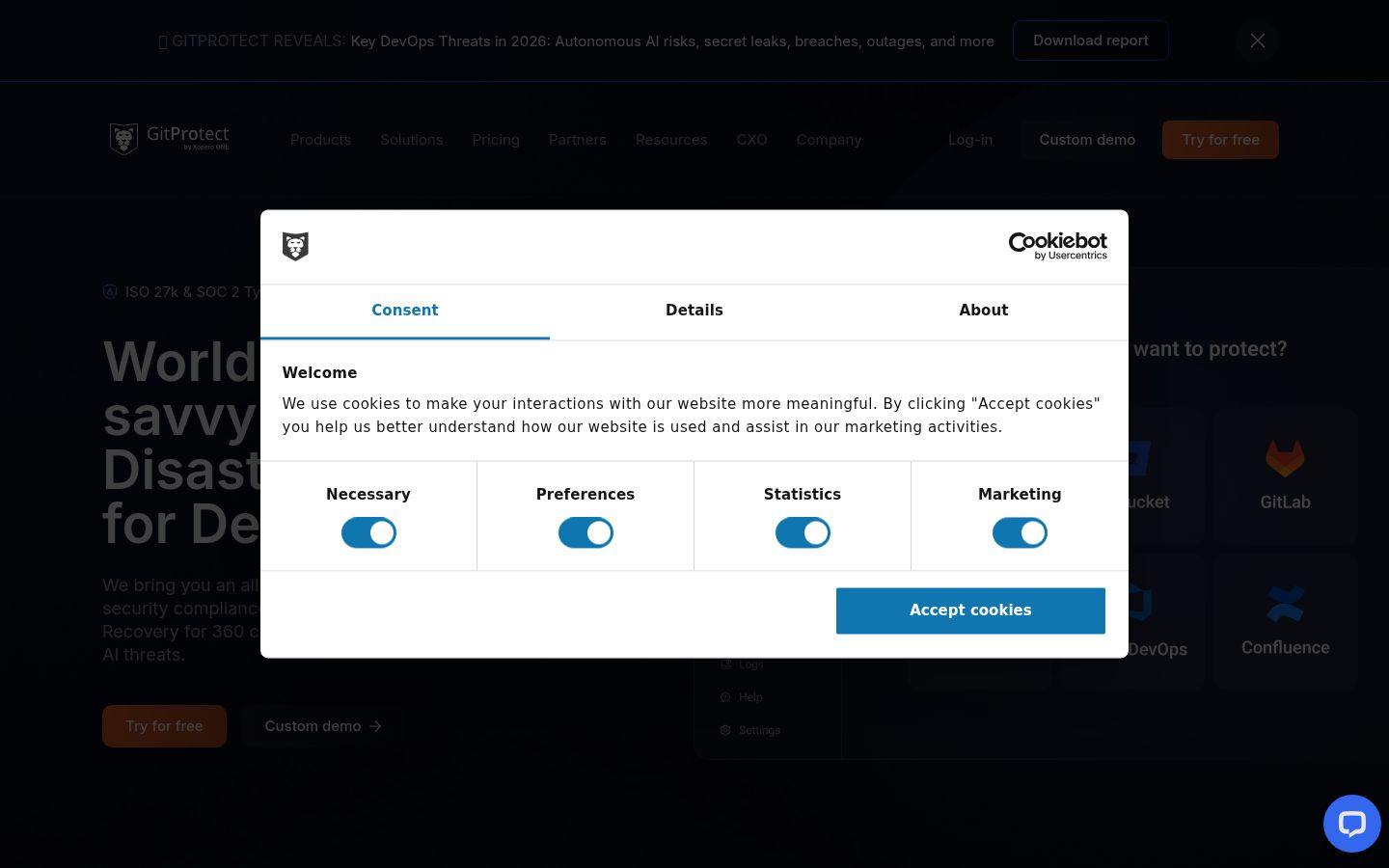Click the Key DevOps Threats in 2026 banner text

coord(672,41)
